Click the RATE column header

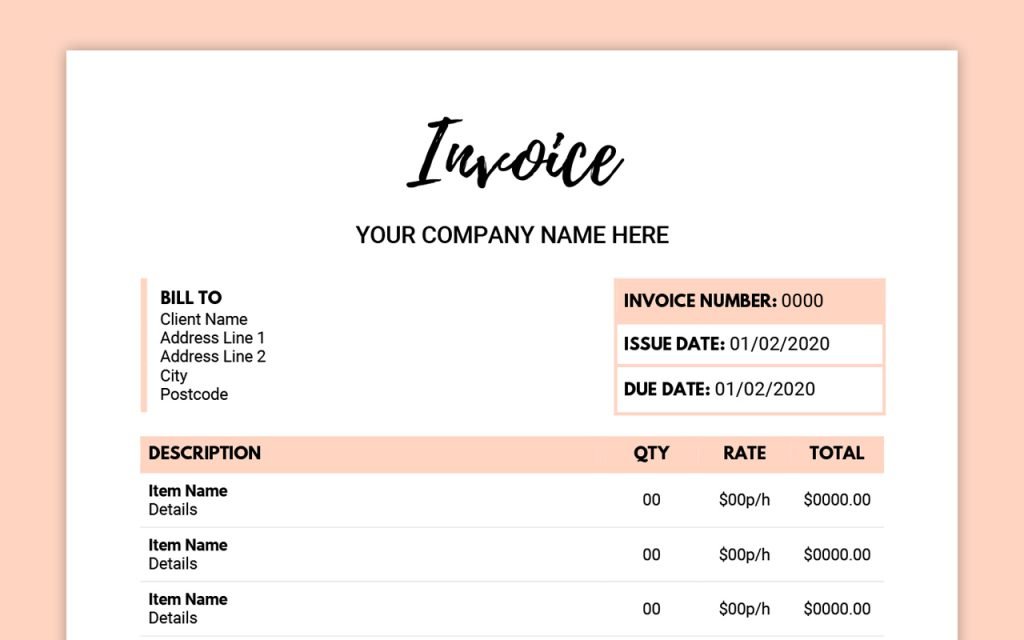click(744, 453)
